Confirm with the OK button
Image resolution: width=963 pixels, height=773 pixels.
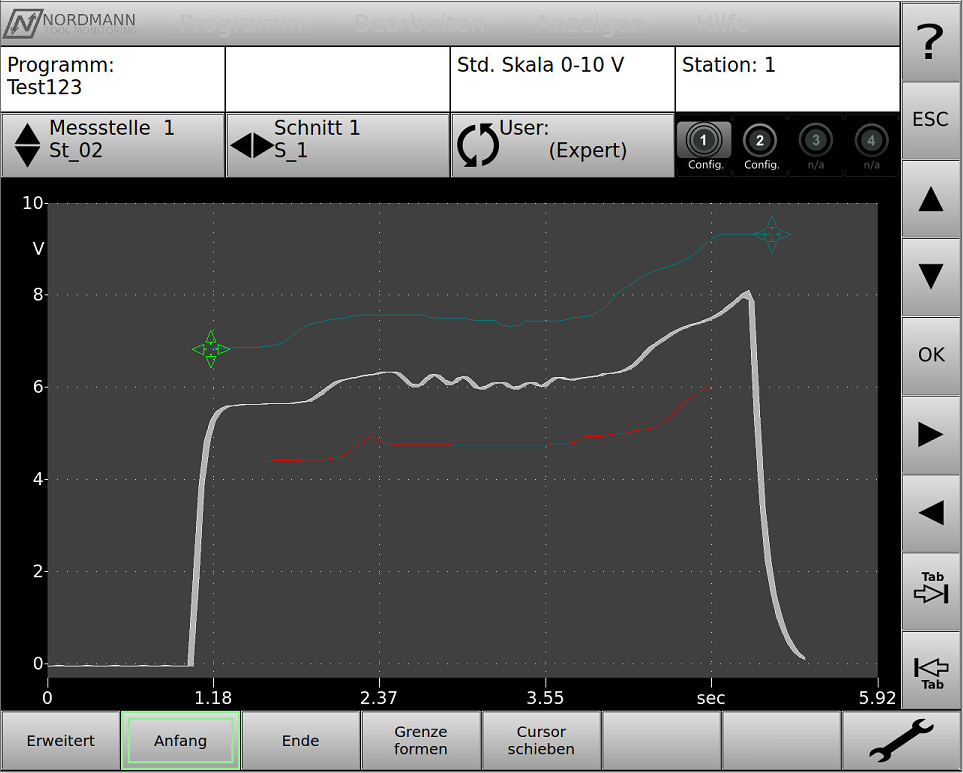click(930, 355)
